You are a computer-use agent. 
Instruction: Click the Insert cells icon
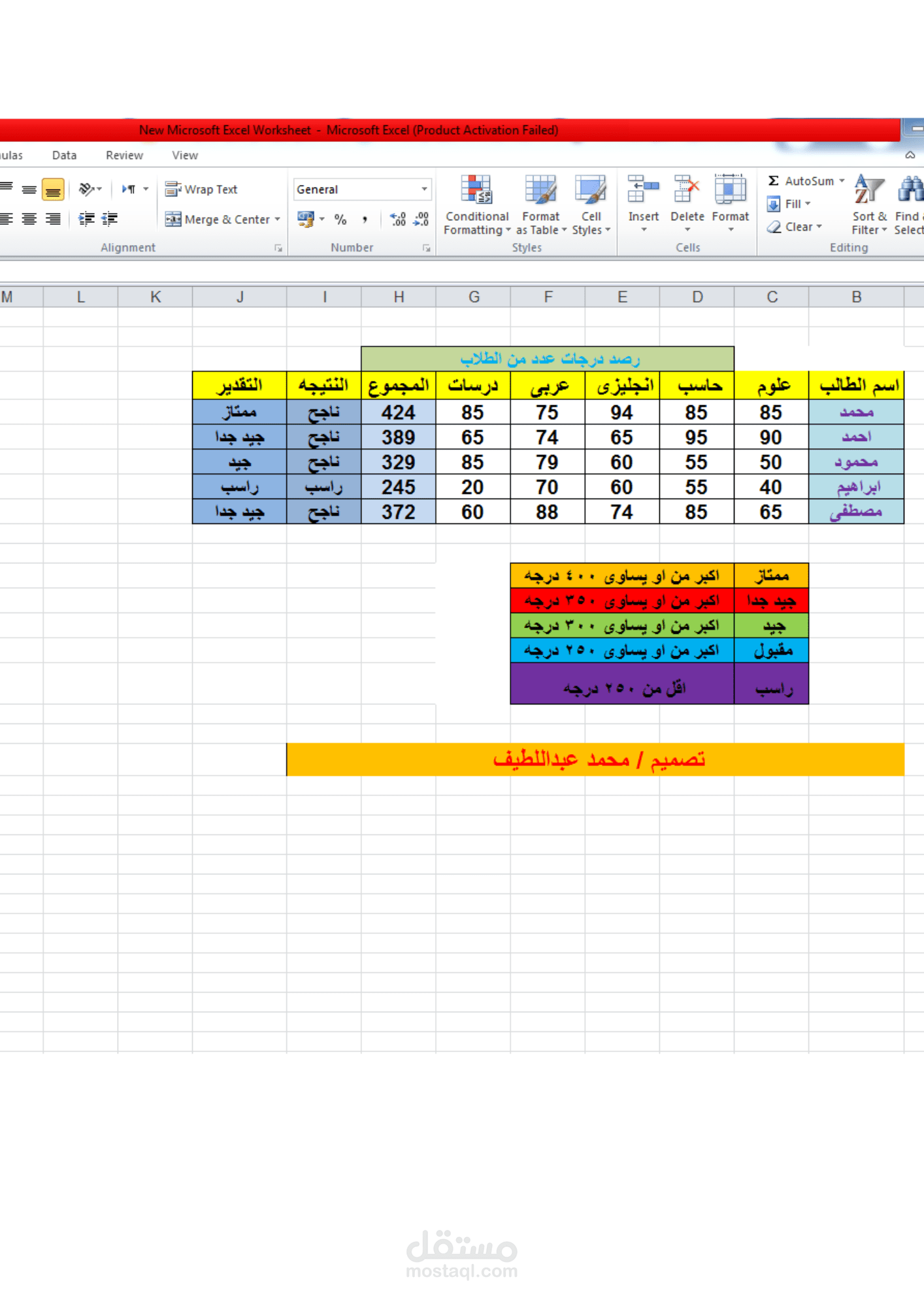click(x=643, y=190)
